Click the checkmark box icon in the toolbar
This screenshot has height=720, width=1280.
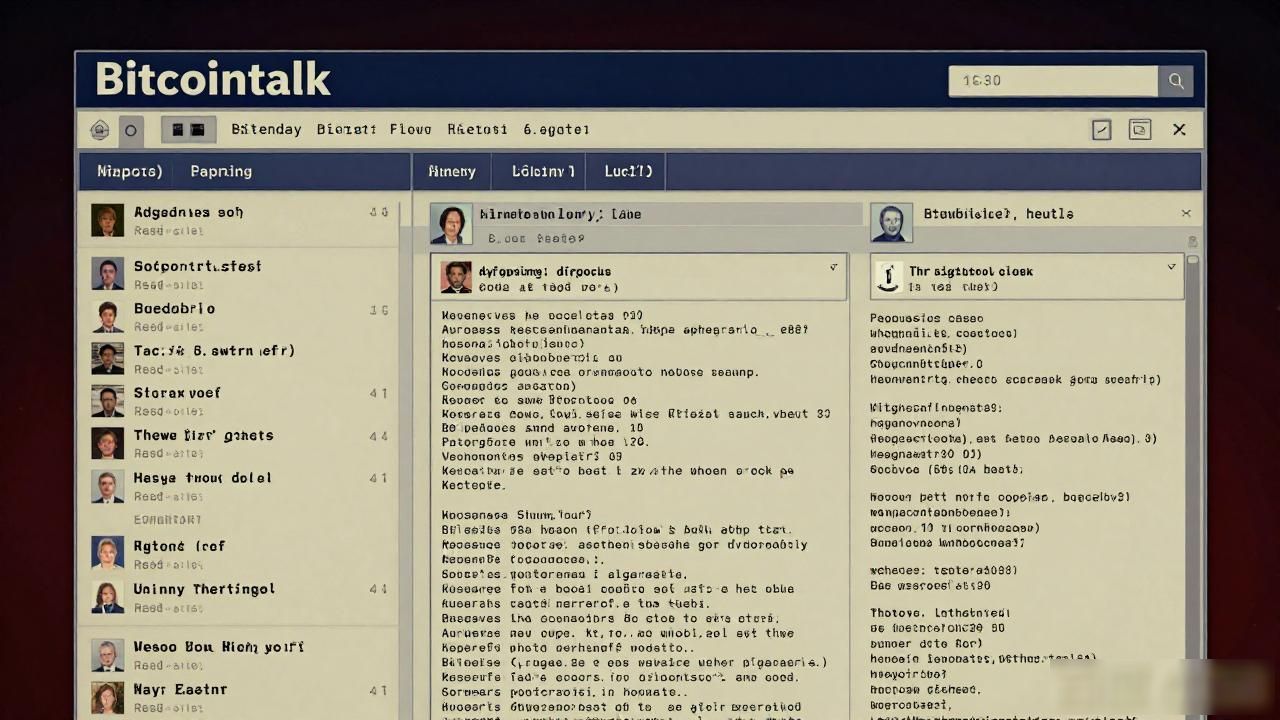coord(1101,130)
